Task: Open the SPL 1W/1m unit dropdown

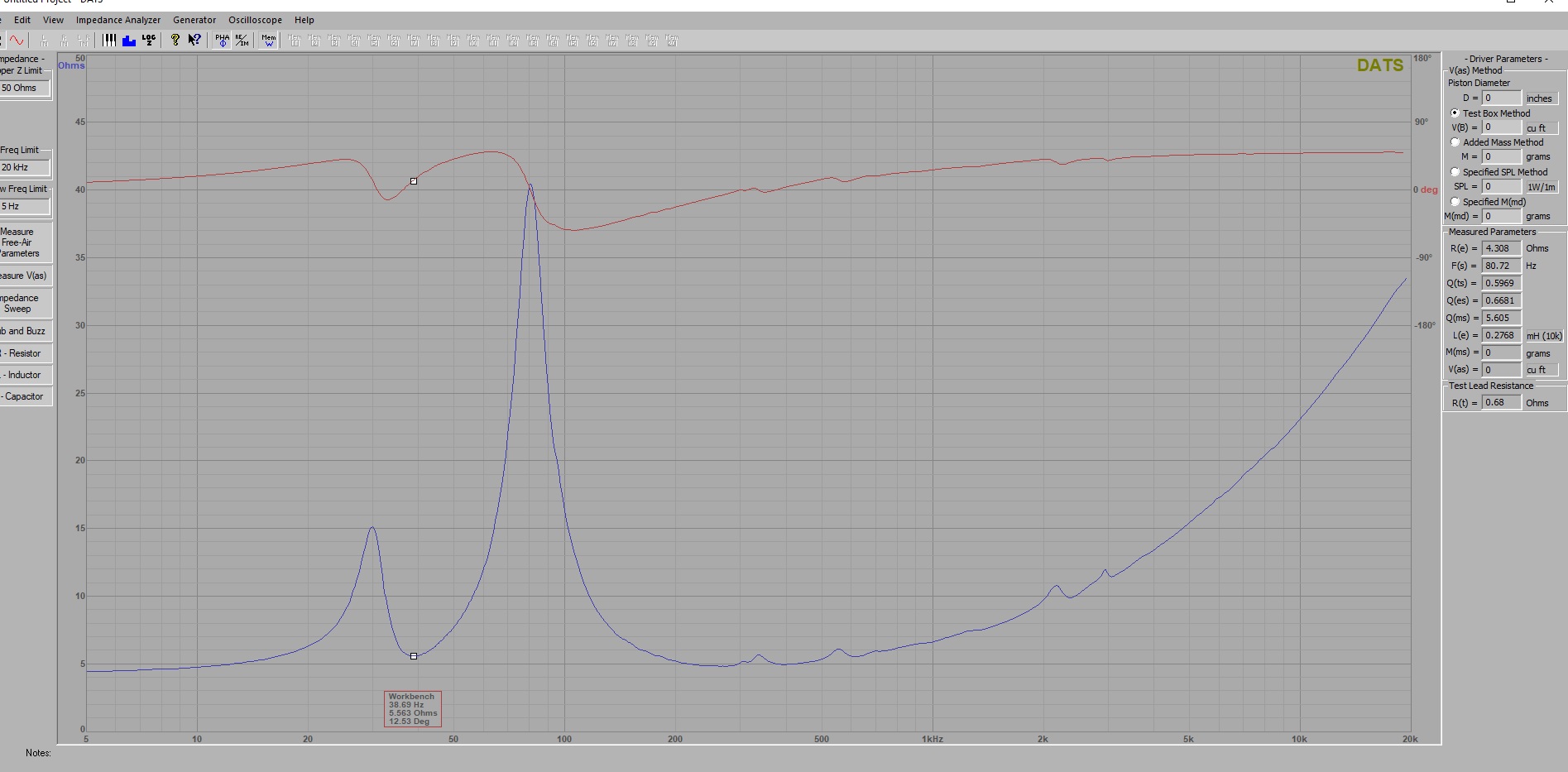Action: point(1542,187)
